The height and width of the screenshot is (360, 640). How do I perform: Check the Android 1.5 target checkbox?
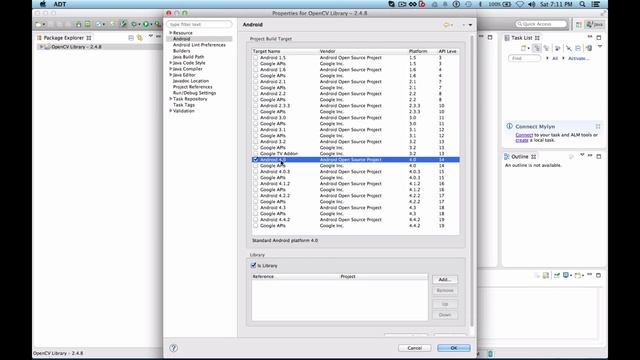(x=256, y=58)
